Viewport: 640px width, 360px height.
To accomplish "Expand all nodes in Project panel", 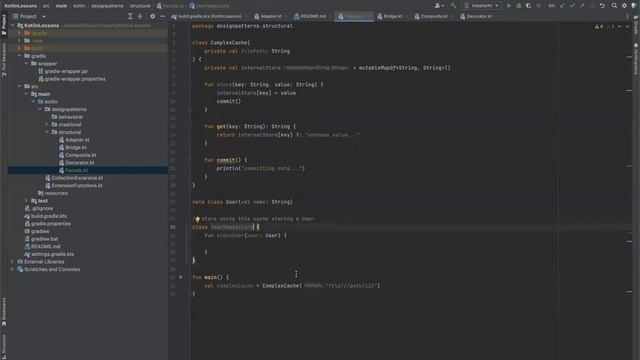I will click(130, 16).
